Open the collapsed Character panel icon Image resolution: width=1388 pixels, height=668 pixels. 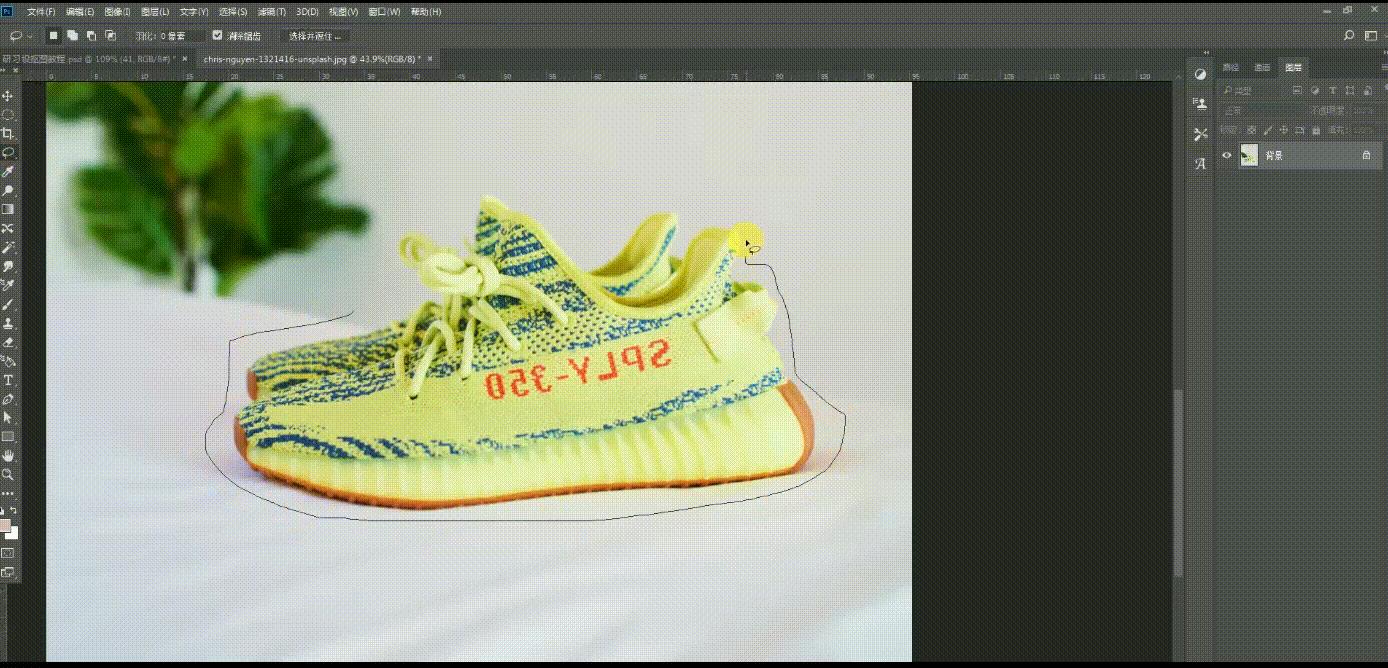(x=1200, y=164)
